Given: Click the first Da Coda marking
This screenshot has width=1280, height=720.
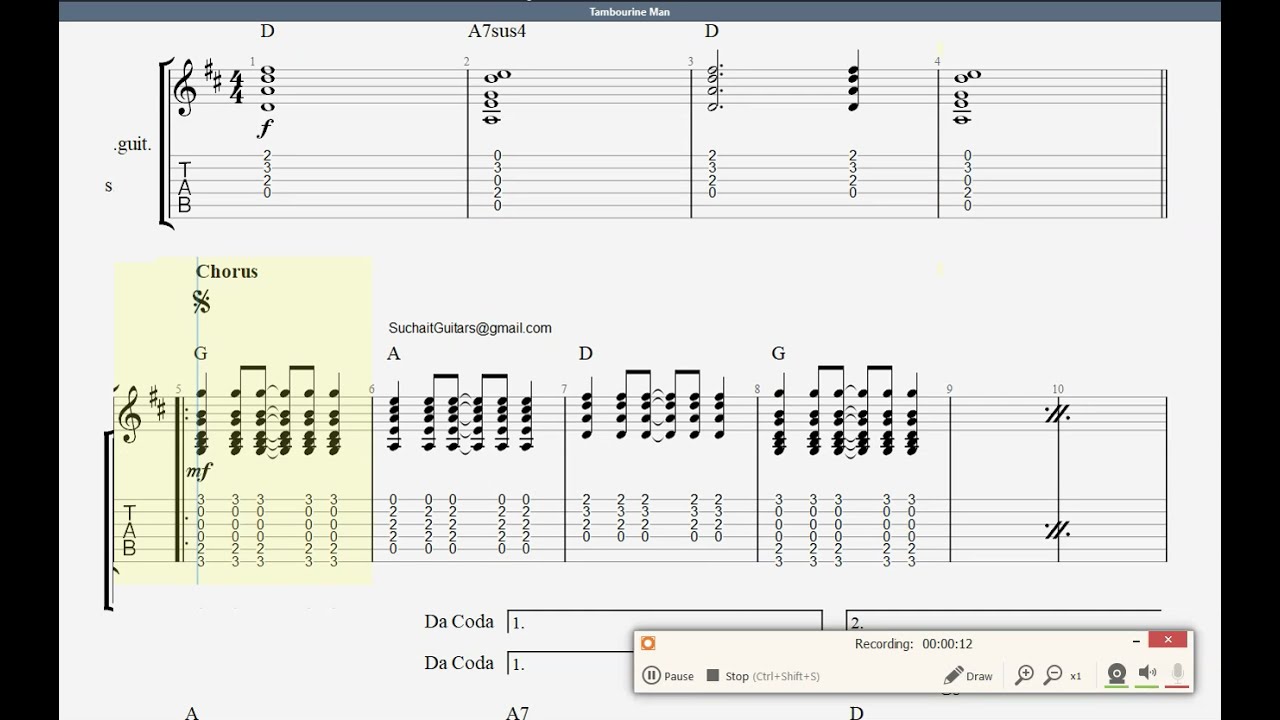Looking at the screenshot, I should [x=459, y=621].
